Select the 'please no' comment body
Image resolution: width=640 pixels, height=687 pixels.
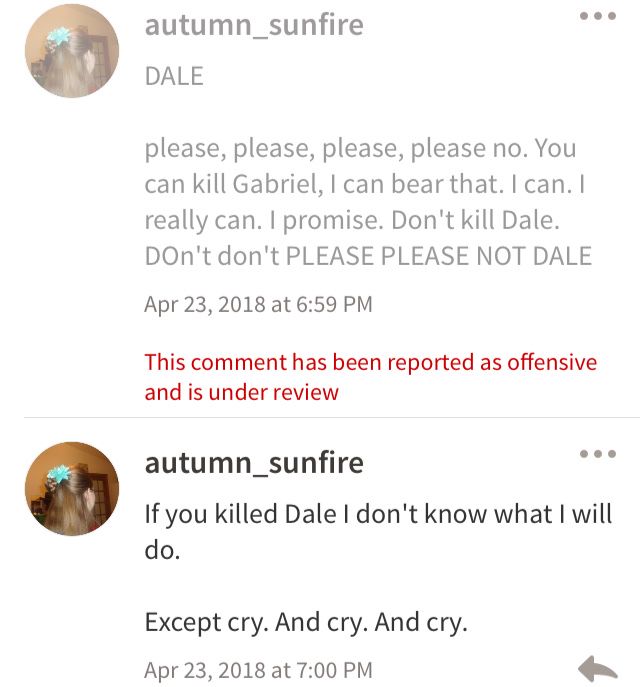[368, 202]
